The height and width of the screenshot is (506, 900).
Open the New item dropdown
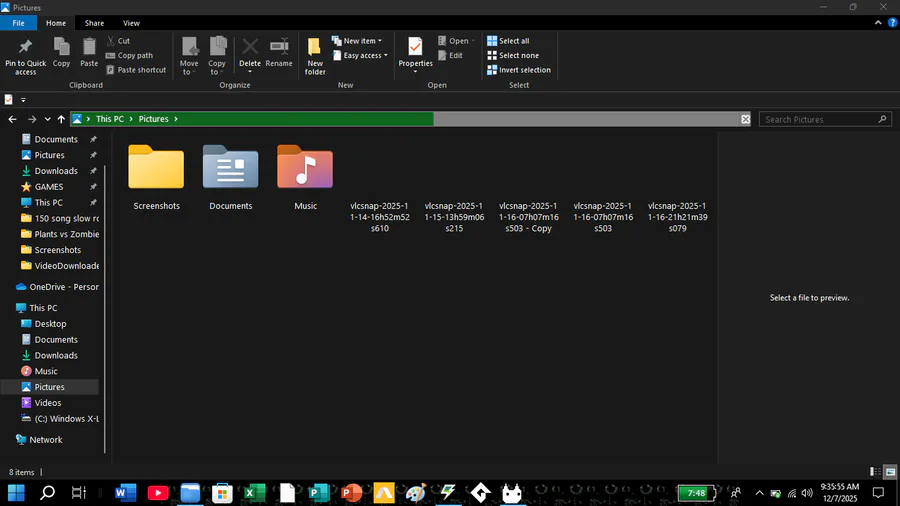tap(357, 41)
